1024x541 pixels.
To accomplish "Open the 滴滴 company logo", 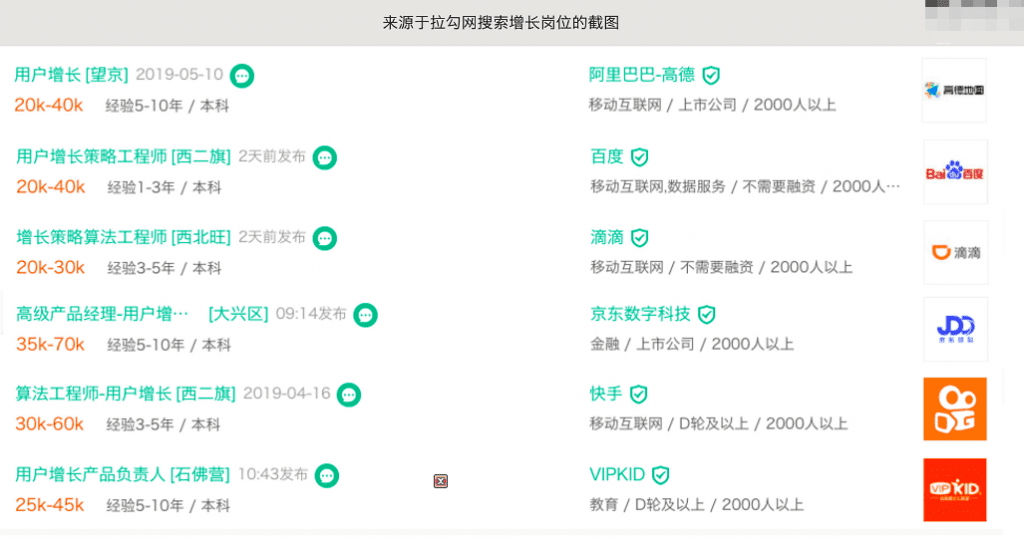I will point(955,252).
